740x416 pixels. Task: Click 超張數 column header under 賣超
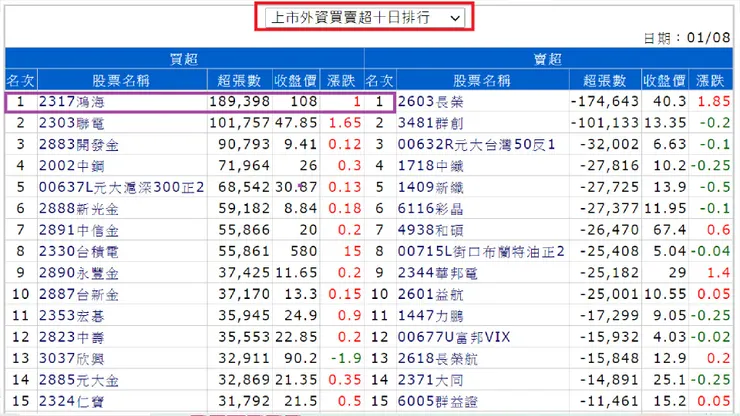(605, 80)
